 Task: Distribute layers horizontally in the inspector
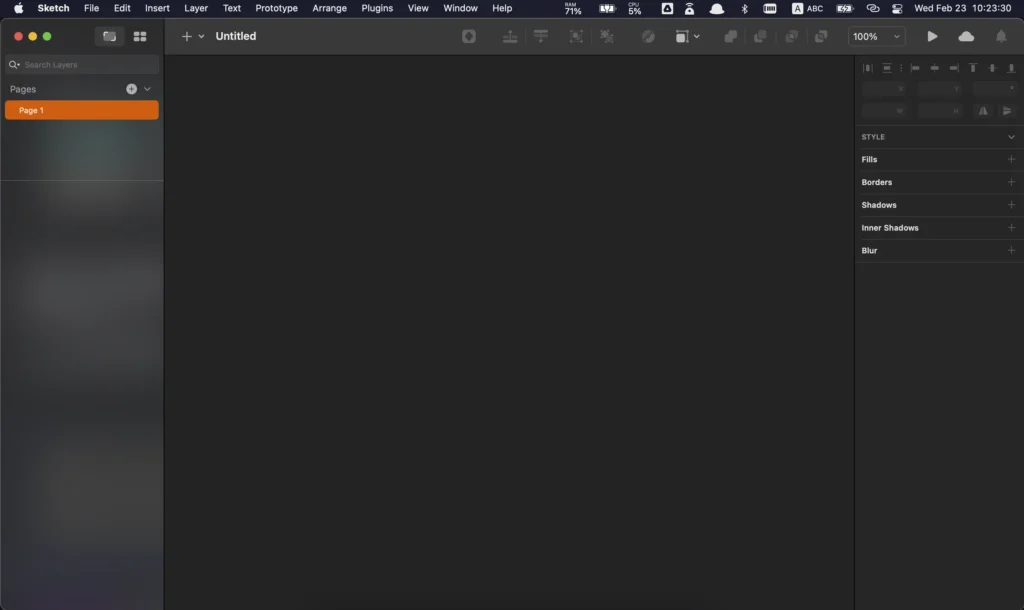(x=868, y=68)
